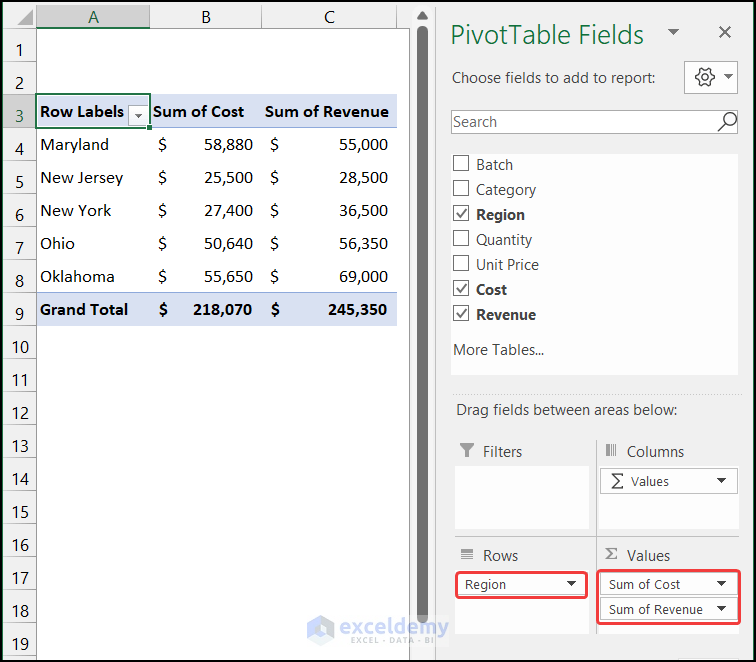Type in the field Search box
This screenshot has width=756, height=662.
click(582, 122)
